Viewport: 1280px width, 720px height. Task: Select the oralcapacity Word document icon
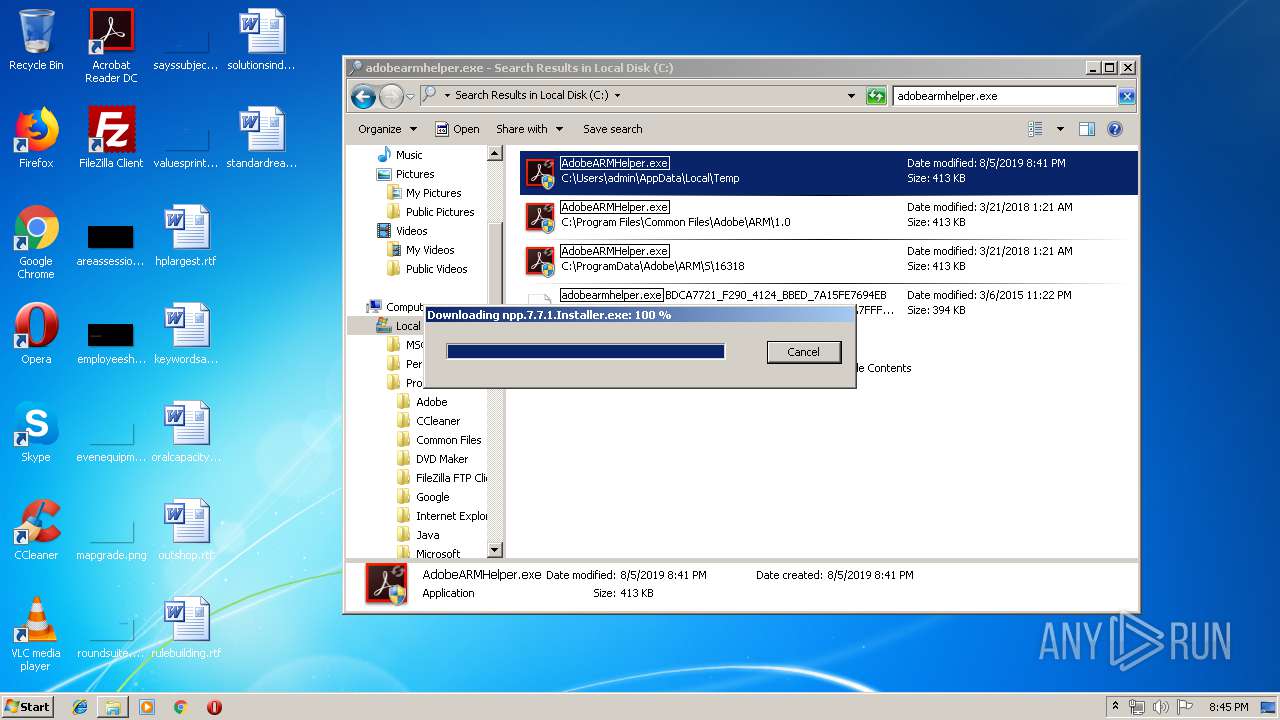[x=186, y=432]
